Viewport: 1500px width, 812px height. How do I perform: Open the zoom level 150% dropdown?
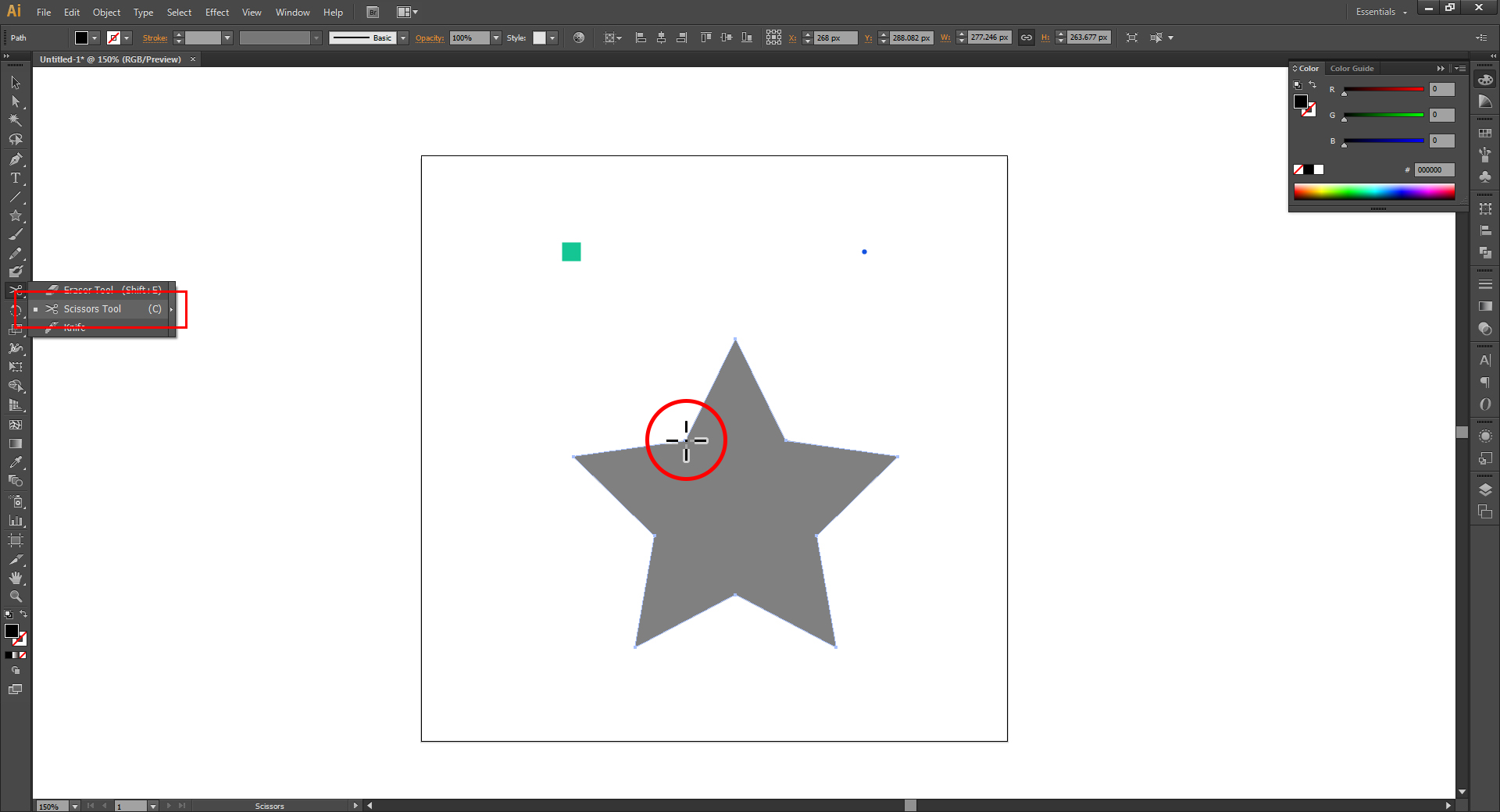75,806
